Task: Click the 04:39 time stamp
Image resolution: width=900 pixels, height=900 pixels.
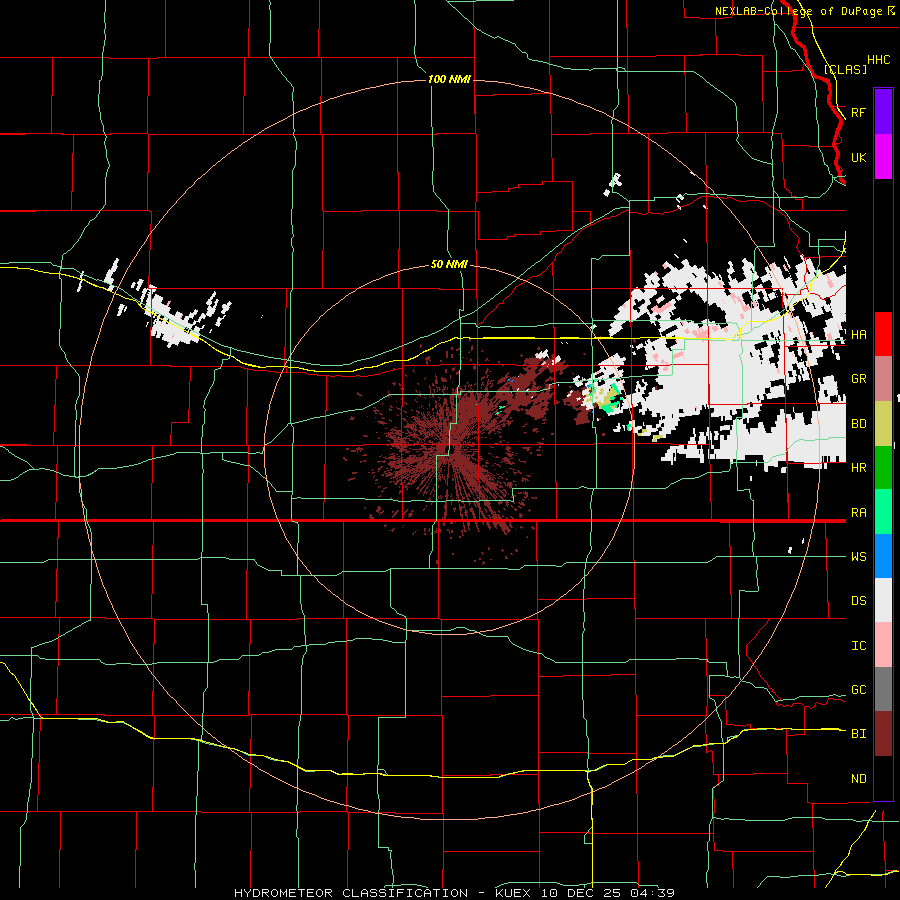Action: (x=652, y=893)
